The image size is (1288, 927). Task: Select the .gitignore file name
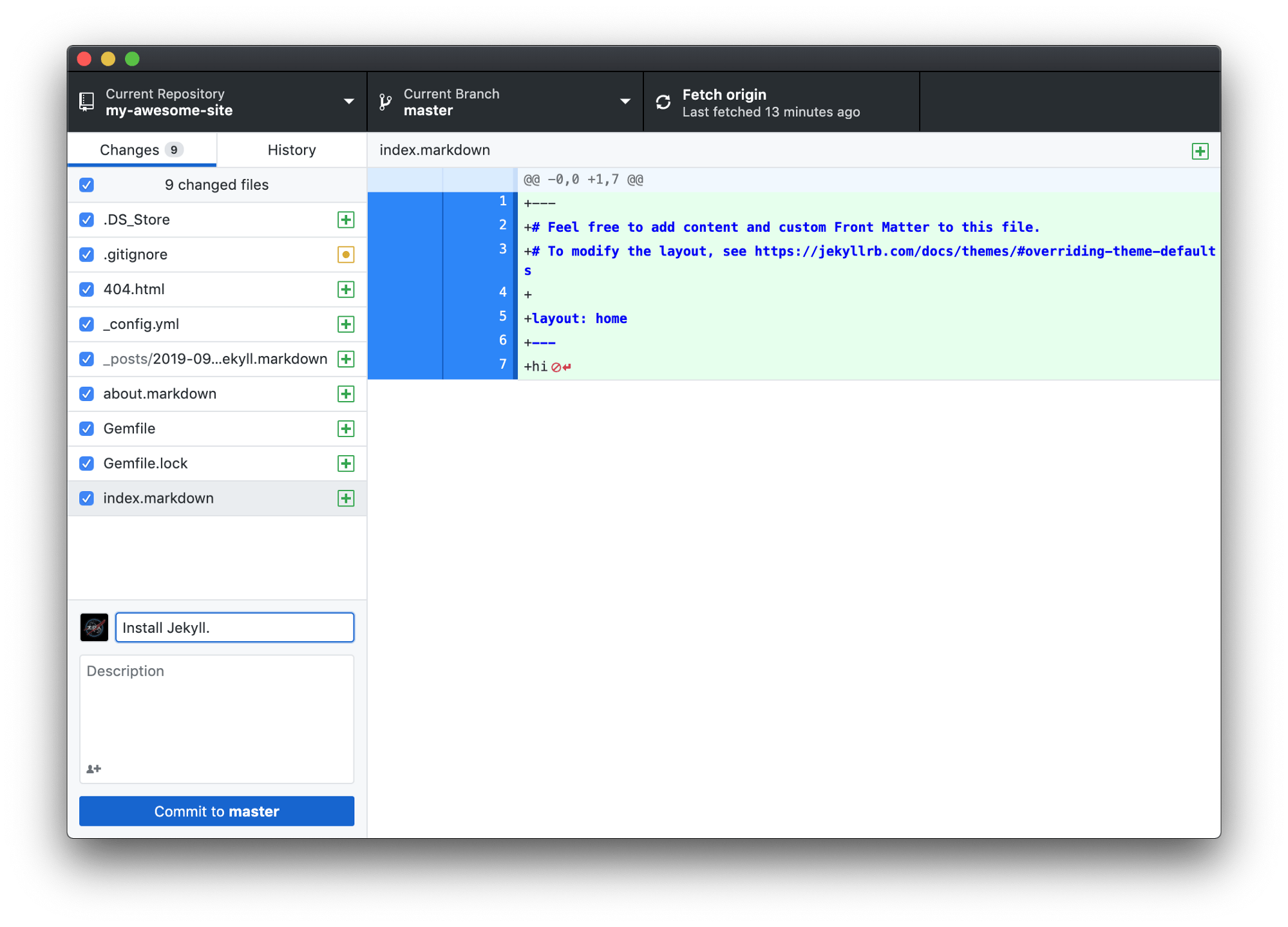(x=135, y=254)
